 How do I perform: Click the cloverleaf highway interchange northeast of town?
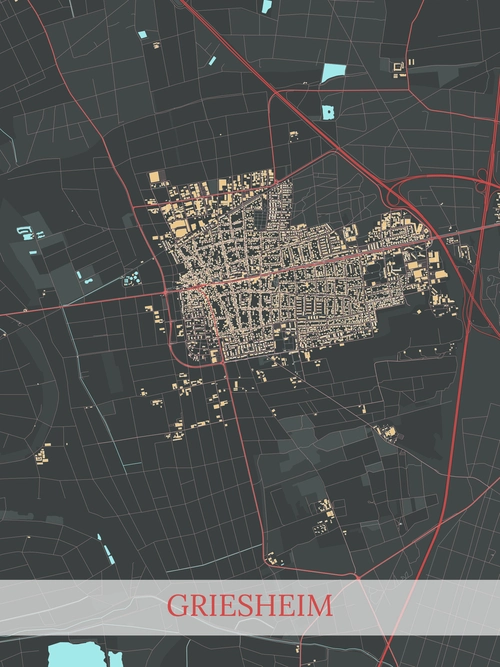pyautogui.click(x=485, y=180)
